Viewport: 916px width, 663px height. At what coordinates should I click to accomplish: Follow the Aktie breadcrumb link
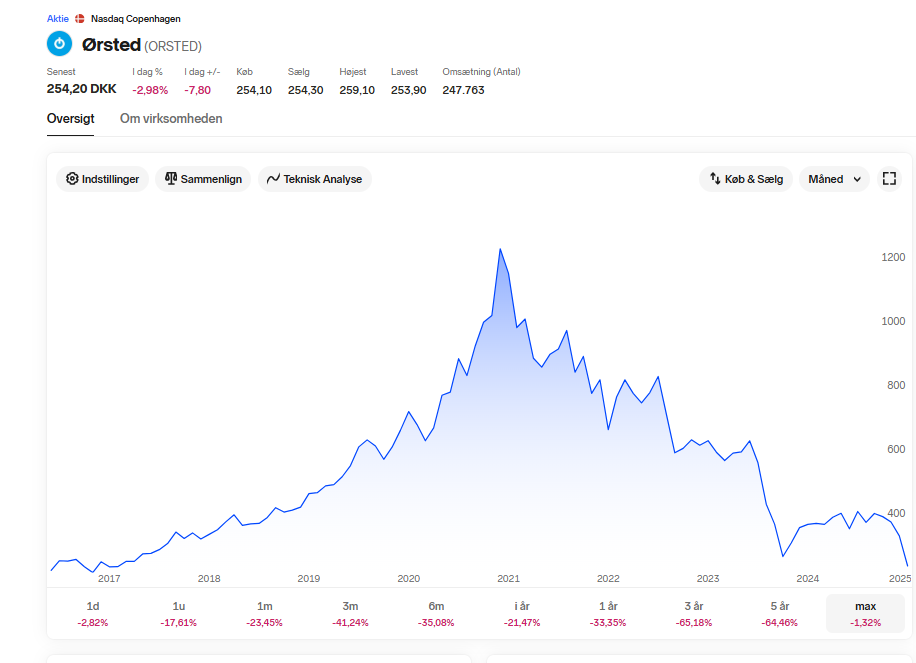(x=58, y=19)
